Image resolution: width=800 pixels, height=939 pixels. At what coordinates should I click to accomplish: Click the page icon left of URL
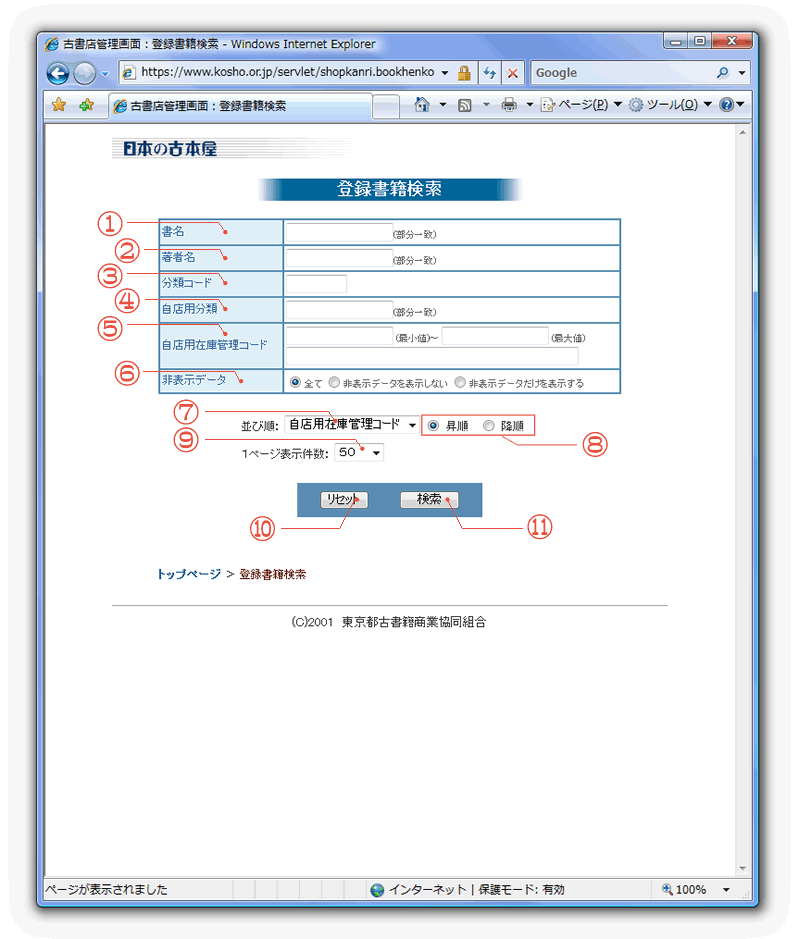pos(128,73)
